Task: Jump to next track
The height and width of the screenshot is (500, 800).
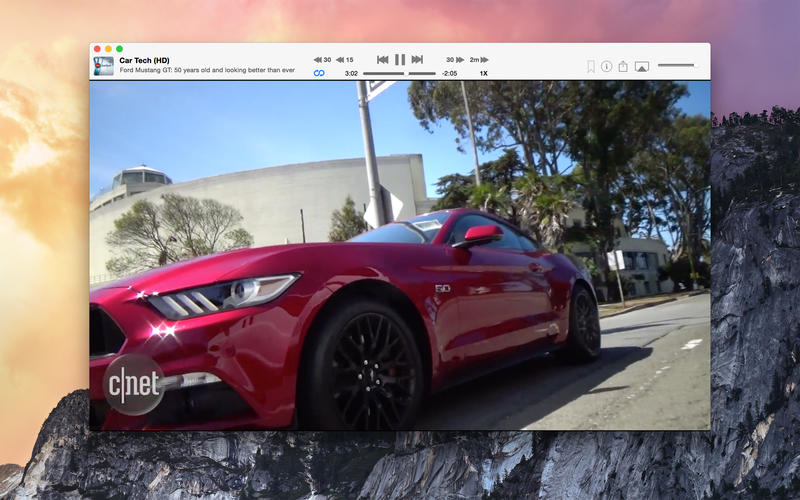Action: coord(417,60)
